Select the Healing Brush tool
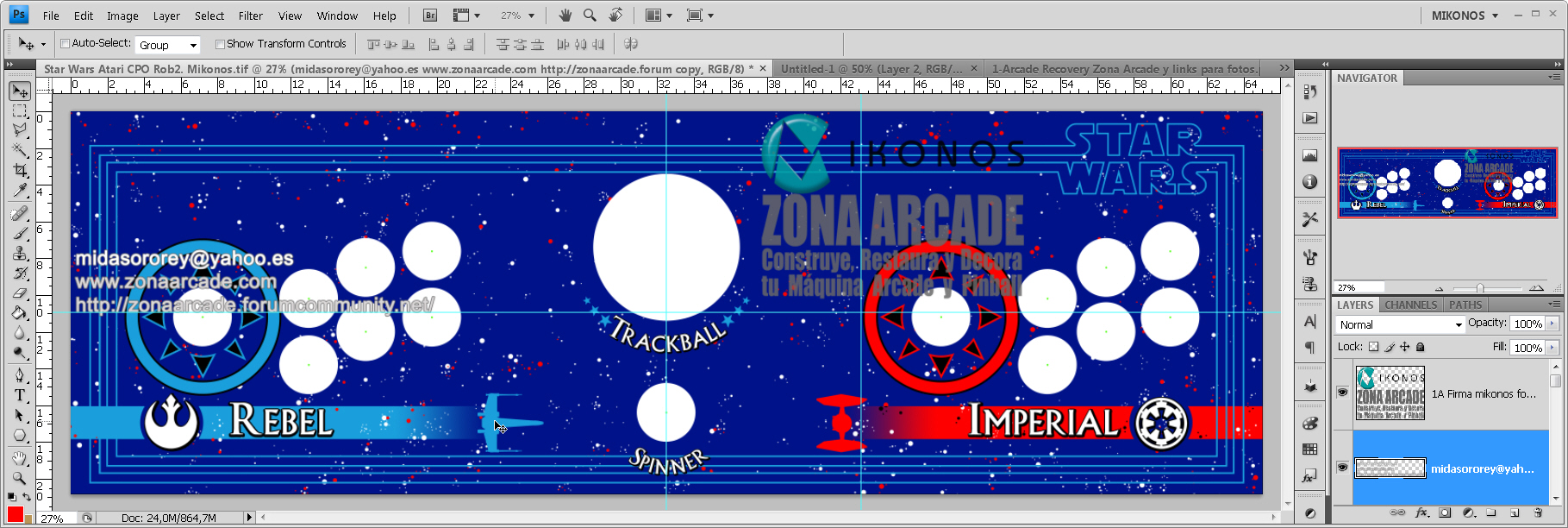The image size is (1568, 528). [x=20, y=213]
